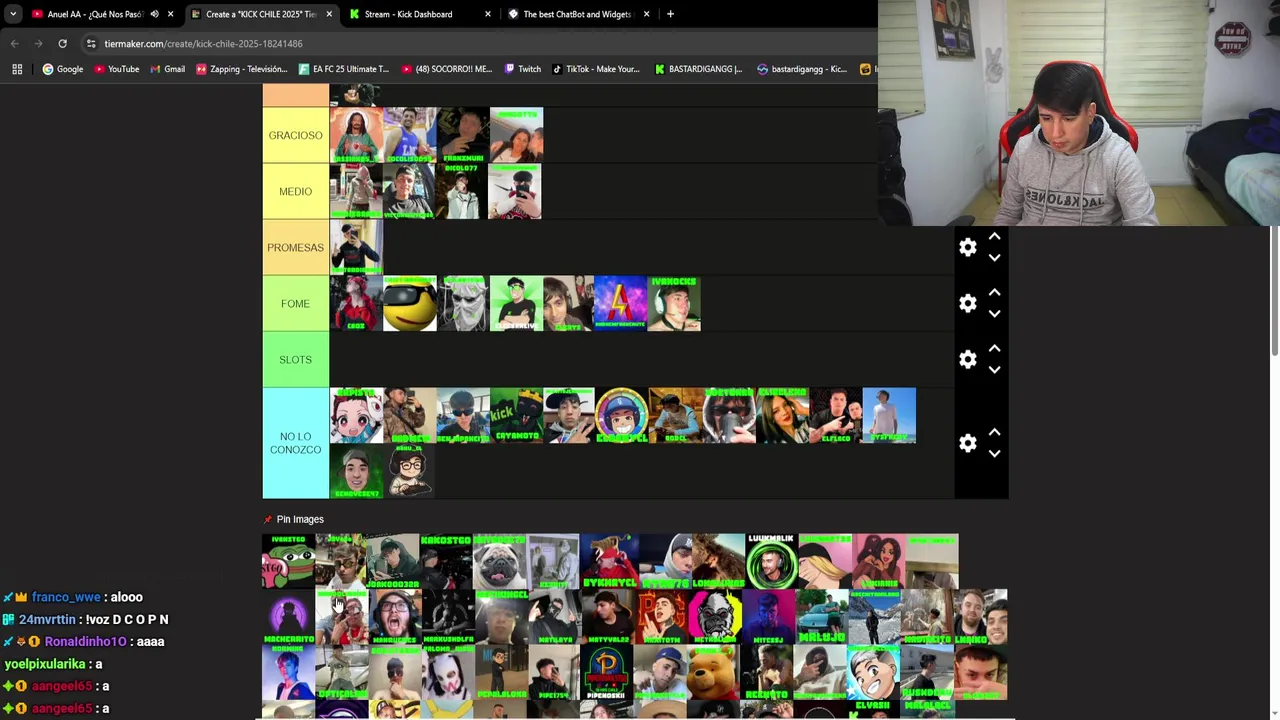Open Chrome tab search dropdown
This screenshot has width=1280, height=720.
(12, 14)
